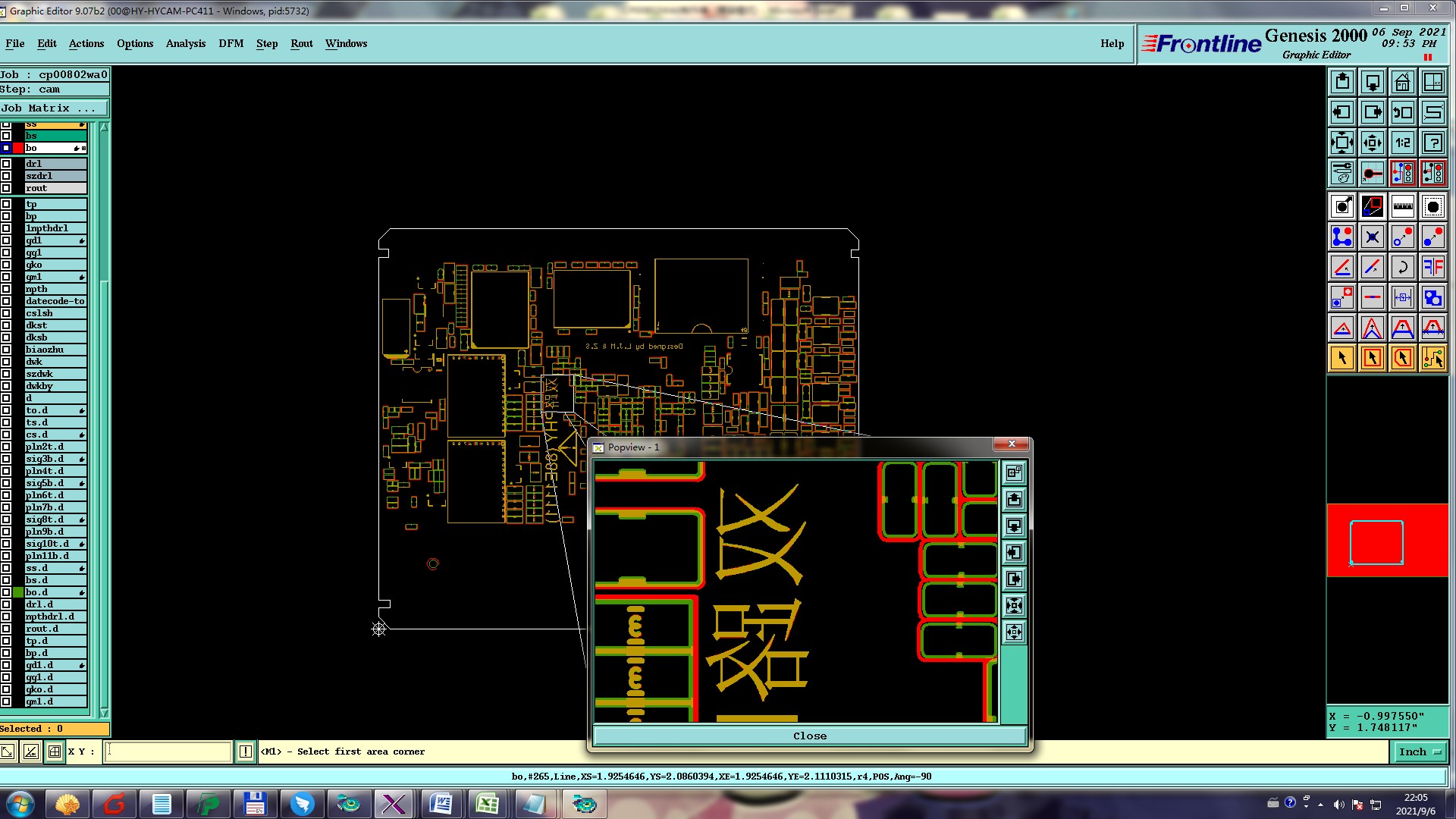Close the Popview window via Close button

(809, 736)
